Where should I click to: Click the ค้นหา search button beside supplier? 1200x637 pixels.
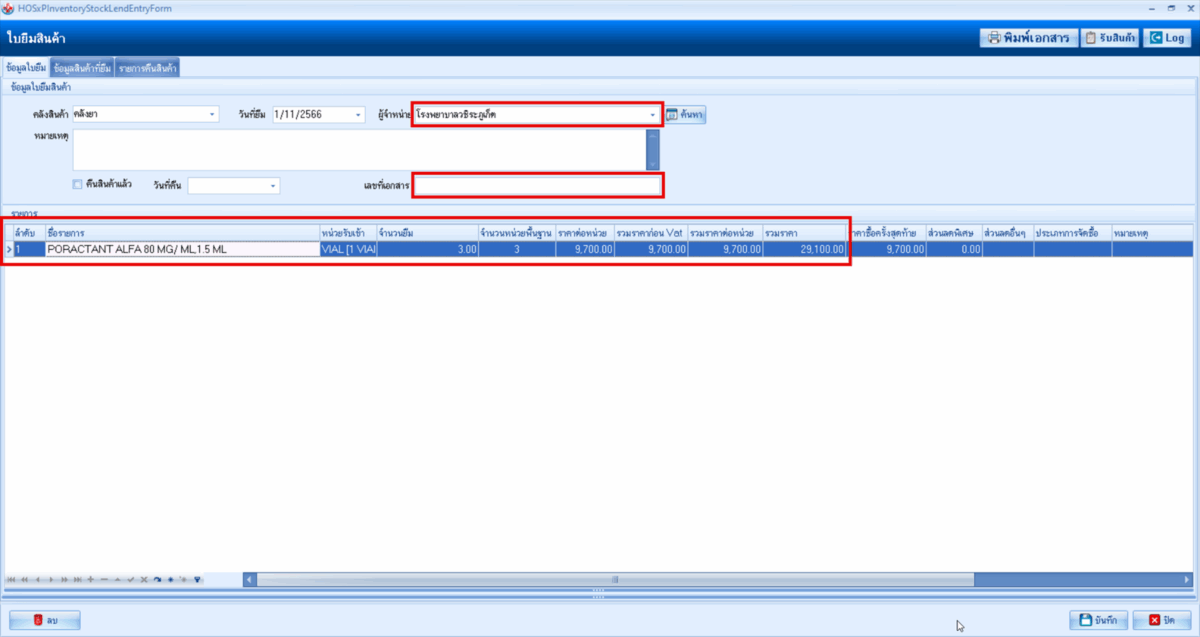685,115
